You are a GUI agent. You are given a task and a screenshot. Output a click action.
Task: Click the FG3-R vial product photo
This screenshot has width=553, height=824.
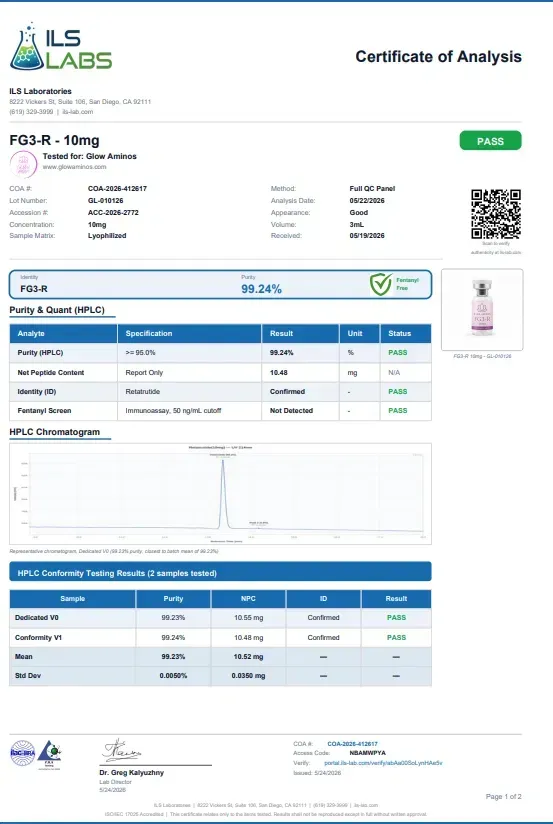(x=482, y=309)
